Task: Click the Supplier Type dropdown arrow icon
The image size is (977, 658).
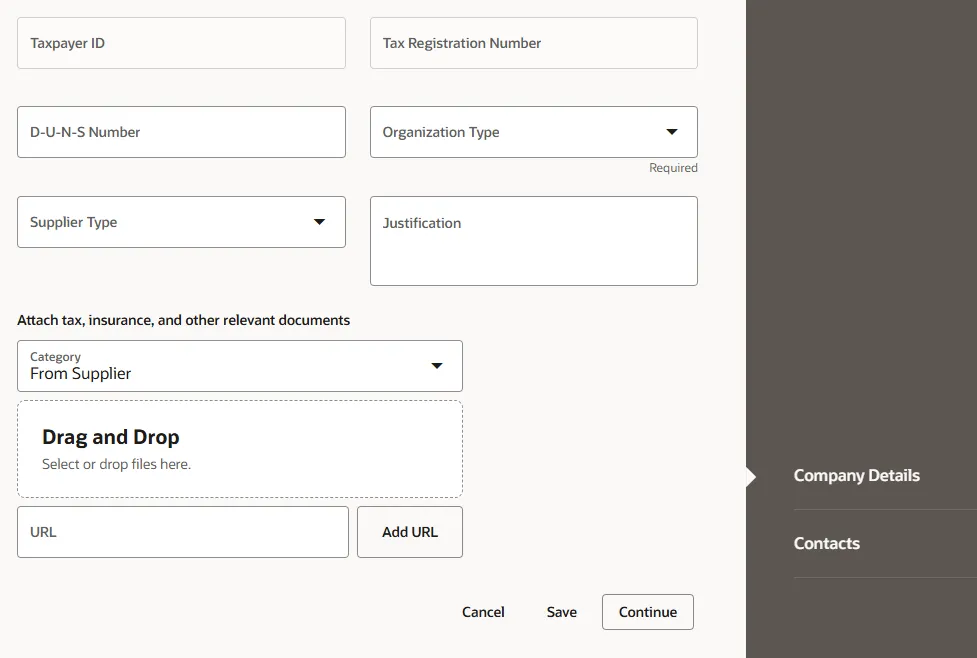Action: (320, 222)
